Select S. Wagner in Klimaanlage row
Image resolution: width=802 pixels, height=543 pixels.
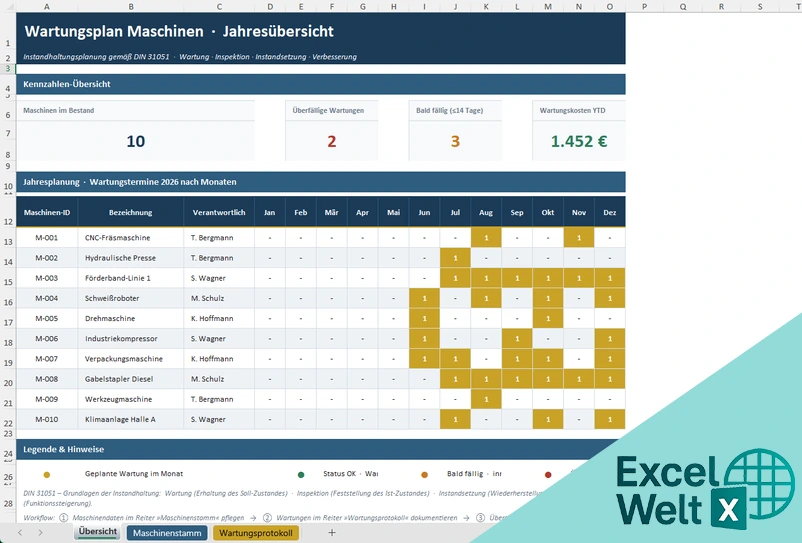point(219,419)
